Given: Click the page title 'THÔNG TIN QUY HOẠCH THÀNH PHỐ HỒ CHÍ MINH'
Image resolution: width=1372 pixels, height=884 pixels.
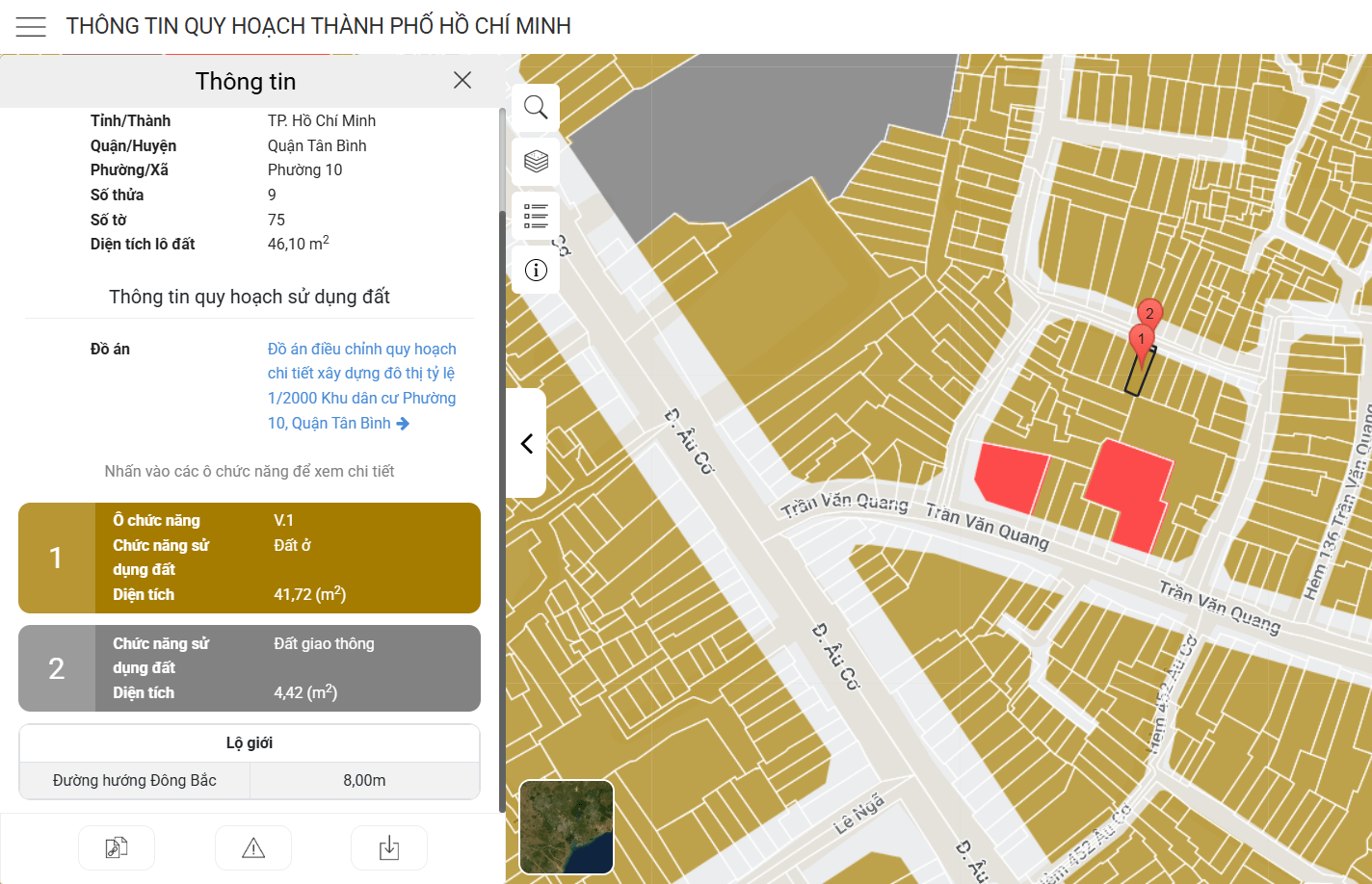Looking at the screenshot, I should click(x=318, y=26).
